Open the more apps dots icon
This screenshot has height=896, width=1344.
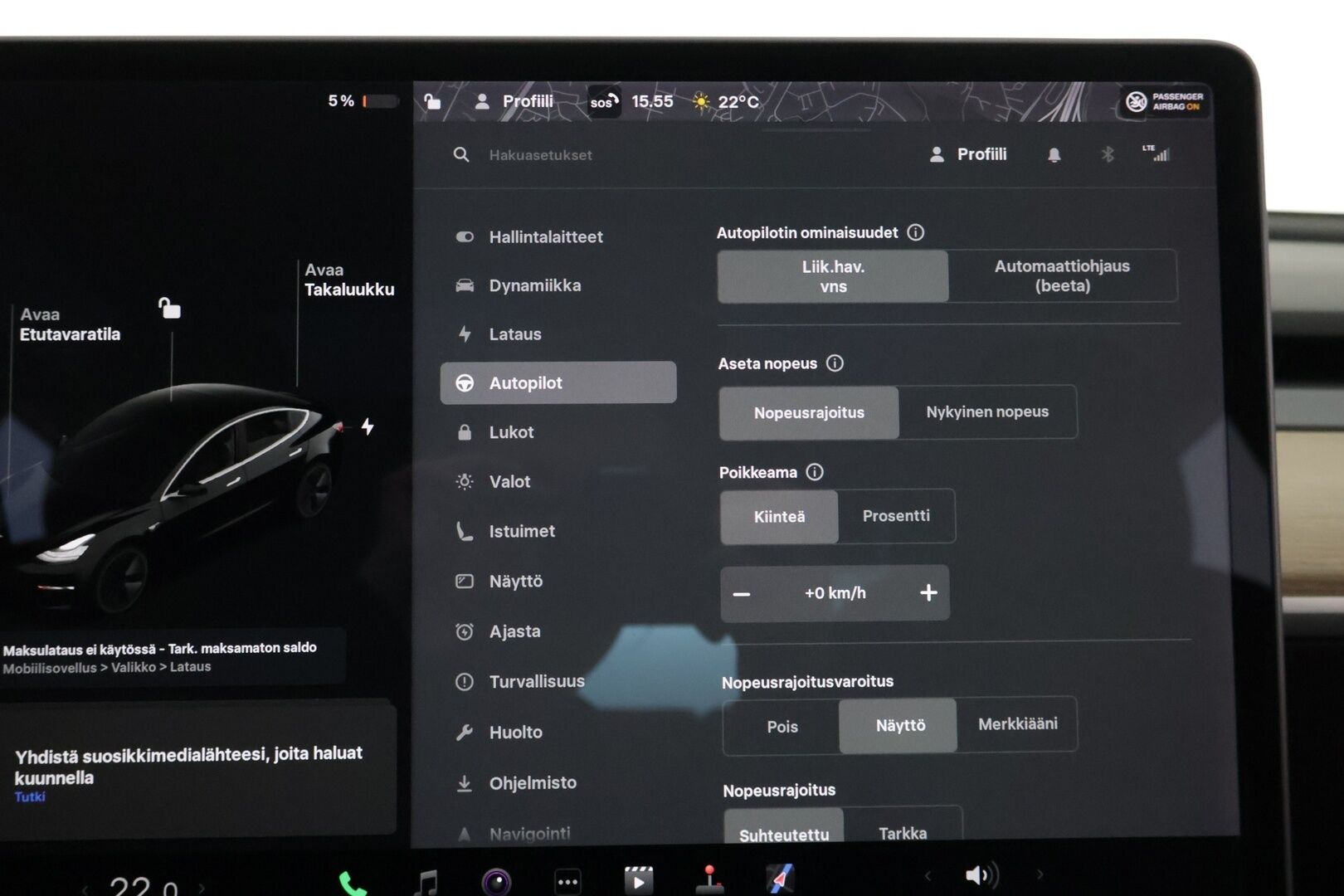(567, 881)
